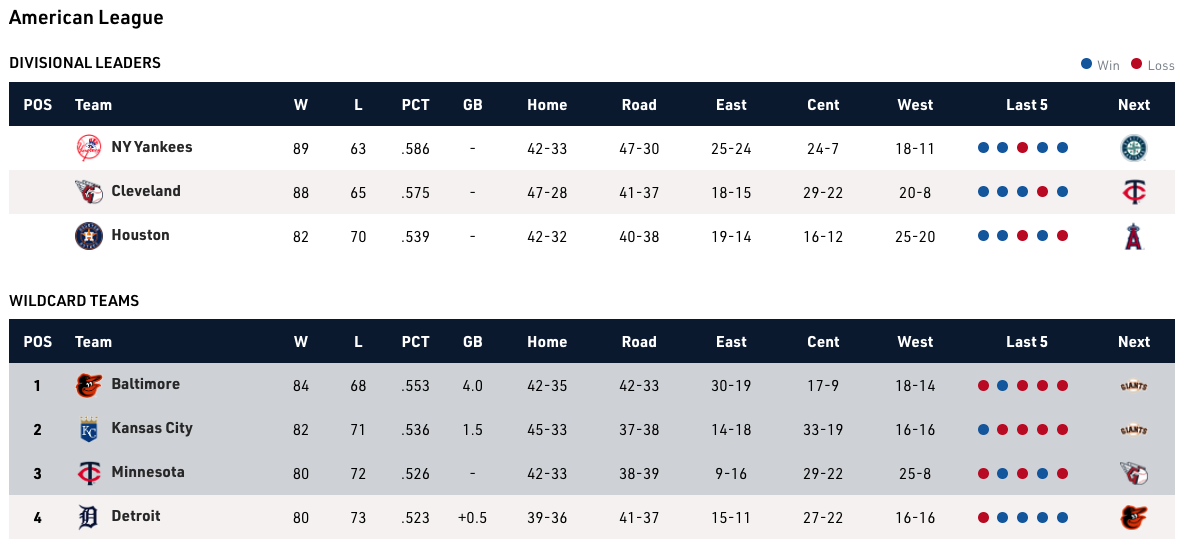Click the NY Yankees team logo
This screenshot has width=1189, height=539.
click(89, 148)
